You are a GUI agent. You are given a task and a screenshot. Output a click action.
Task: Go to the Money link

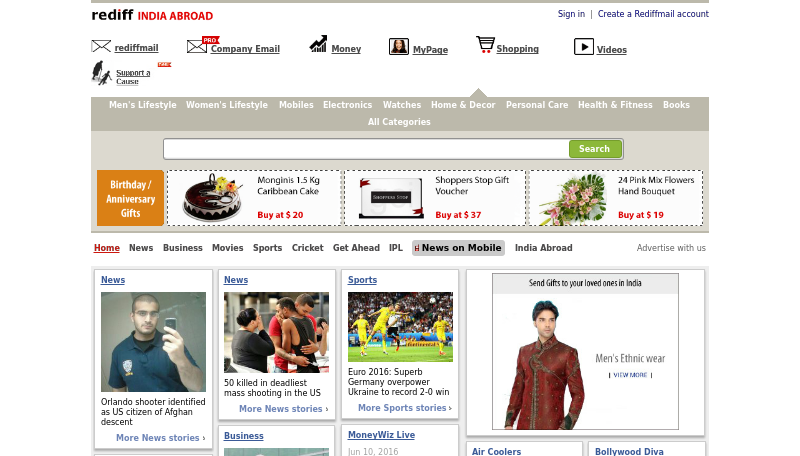(346, 48)
